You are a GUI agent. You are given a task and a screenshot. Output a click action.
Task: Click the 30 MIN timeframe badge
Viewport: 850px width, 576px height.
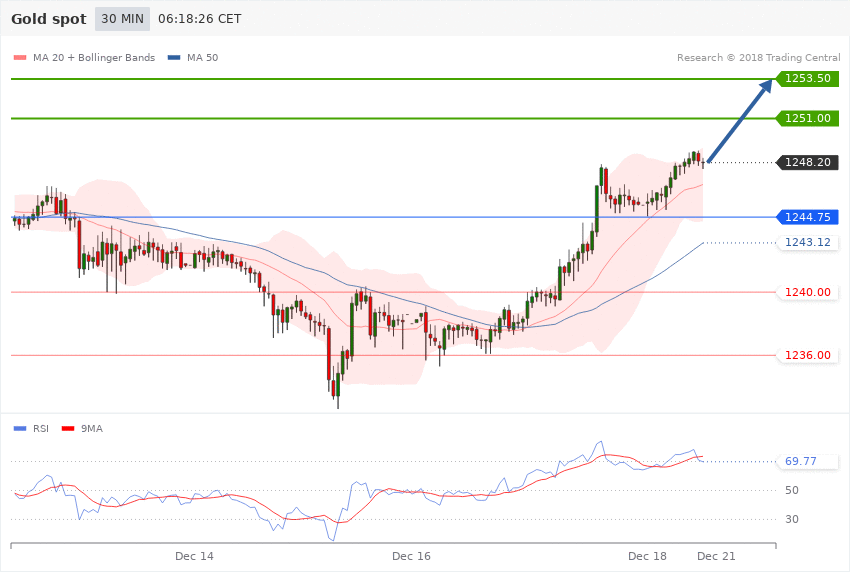tap(122, 19)
